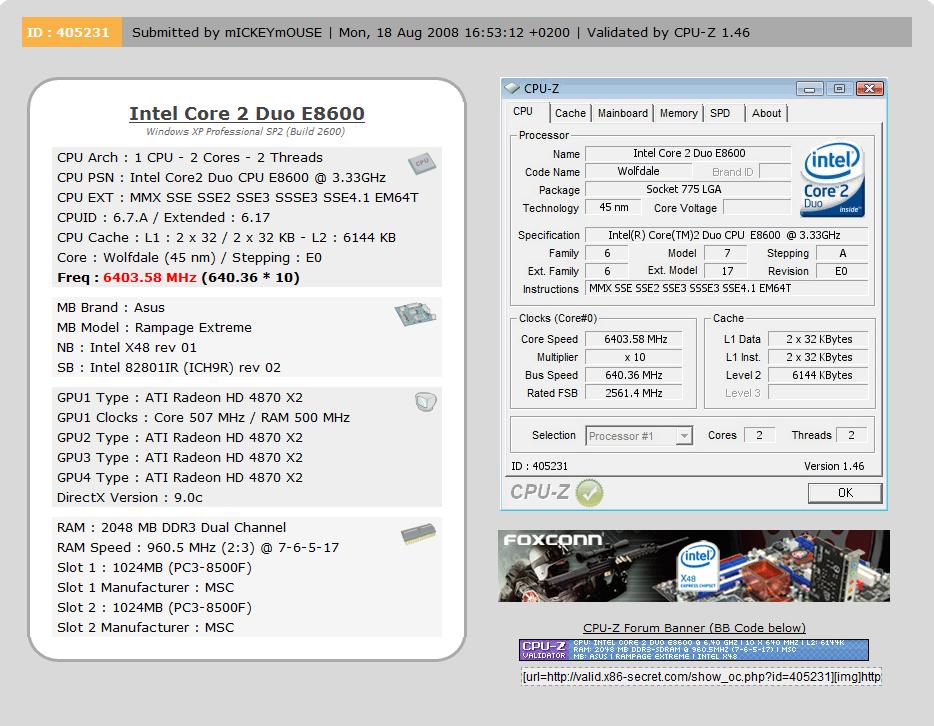Open the Processor #1 selection dropdown
This screenshot has height=726, width=934.
click(639, 436)
